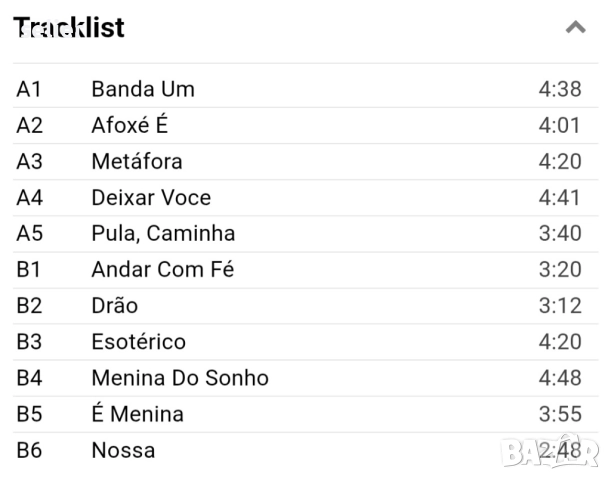Image resolution: width=611 pixels, height=480 pixels.
Task: Click the Drão track title
Action: (x=115, y=305)
